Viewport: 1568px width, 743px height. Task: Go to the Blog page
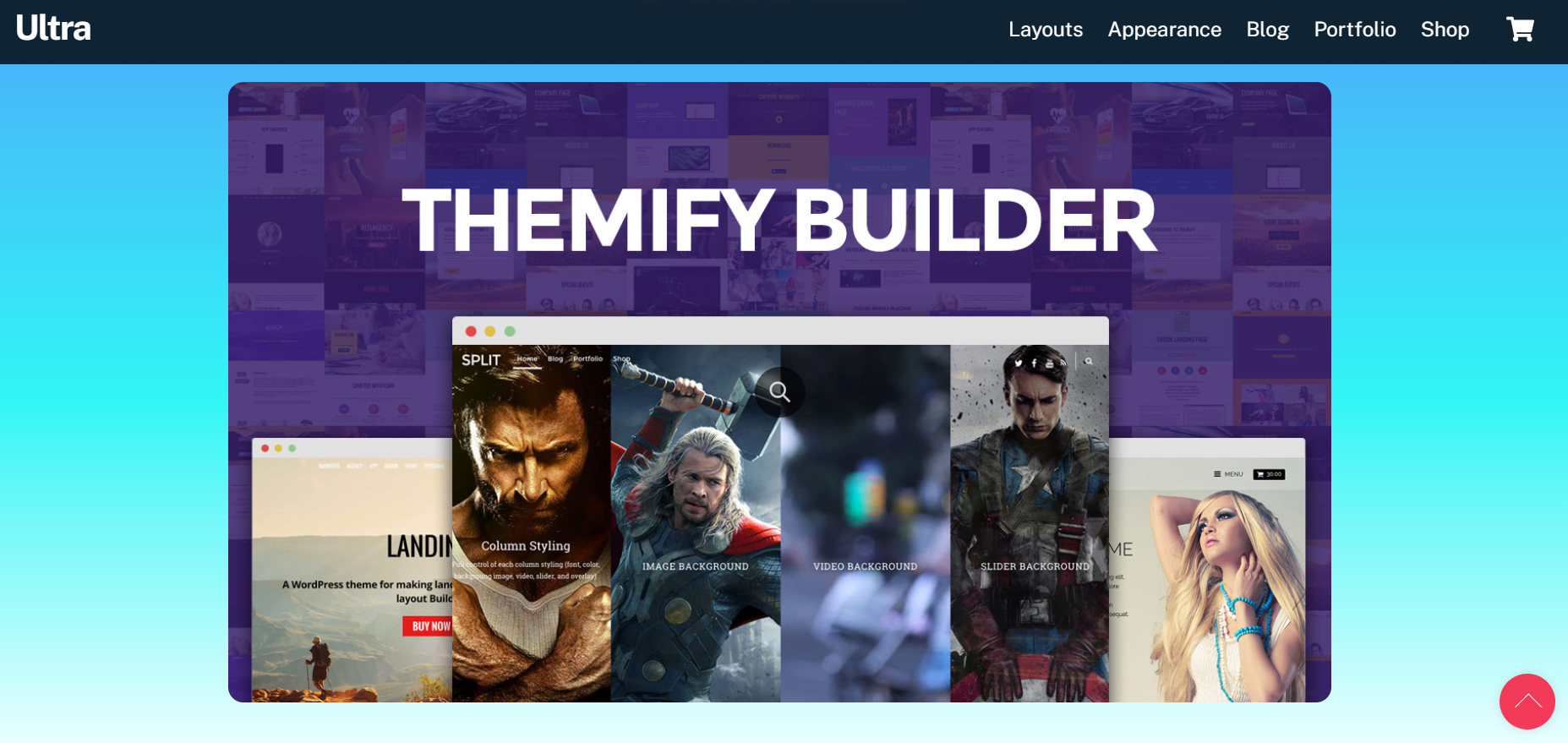pyautogui.click(x=1267, y=30)
